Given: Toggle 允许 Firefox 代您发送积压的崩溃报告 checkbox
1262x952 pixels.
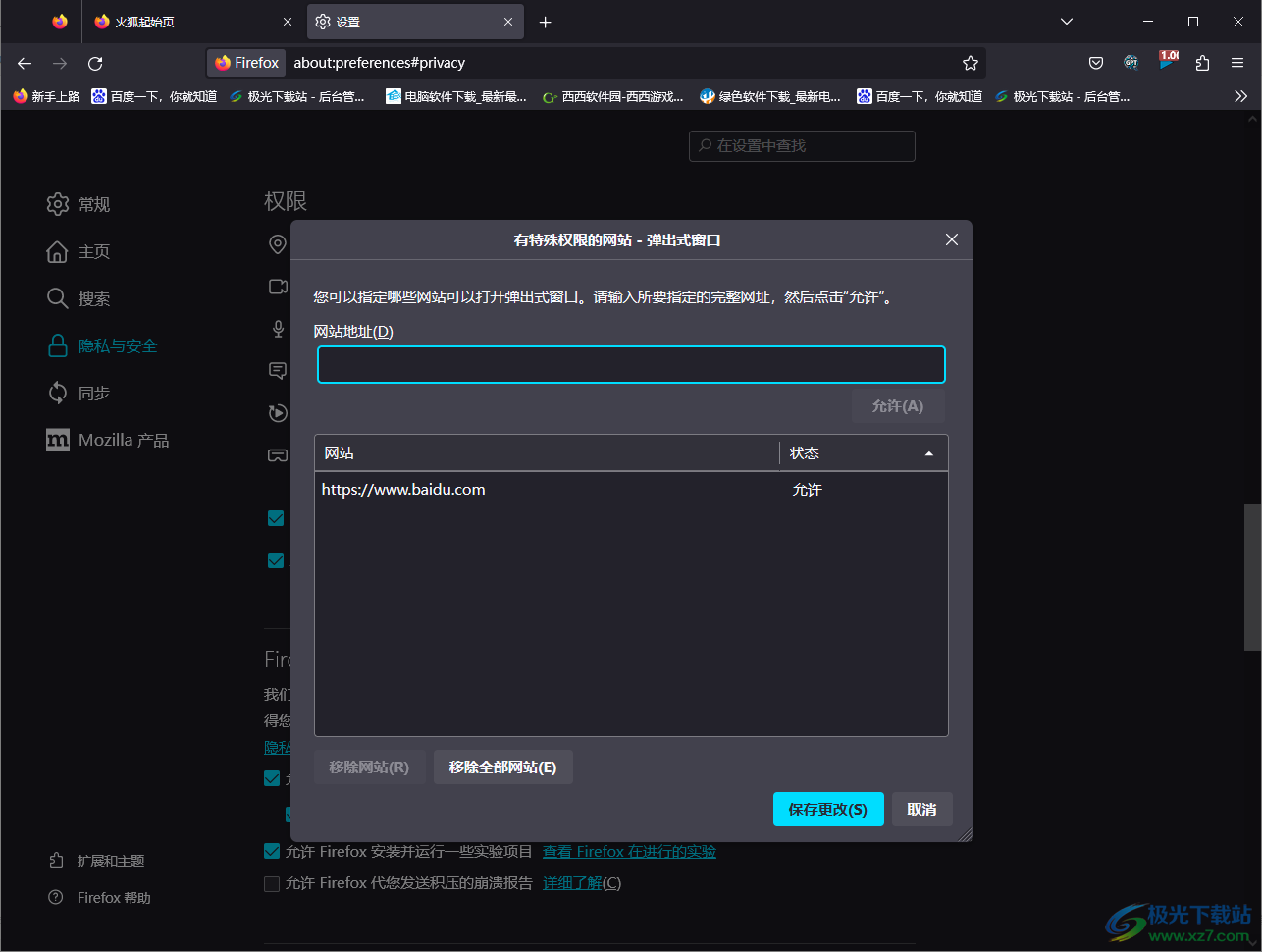Looking at the screenshot, I should [x=272, y=883].
